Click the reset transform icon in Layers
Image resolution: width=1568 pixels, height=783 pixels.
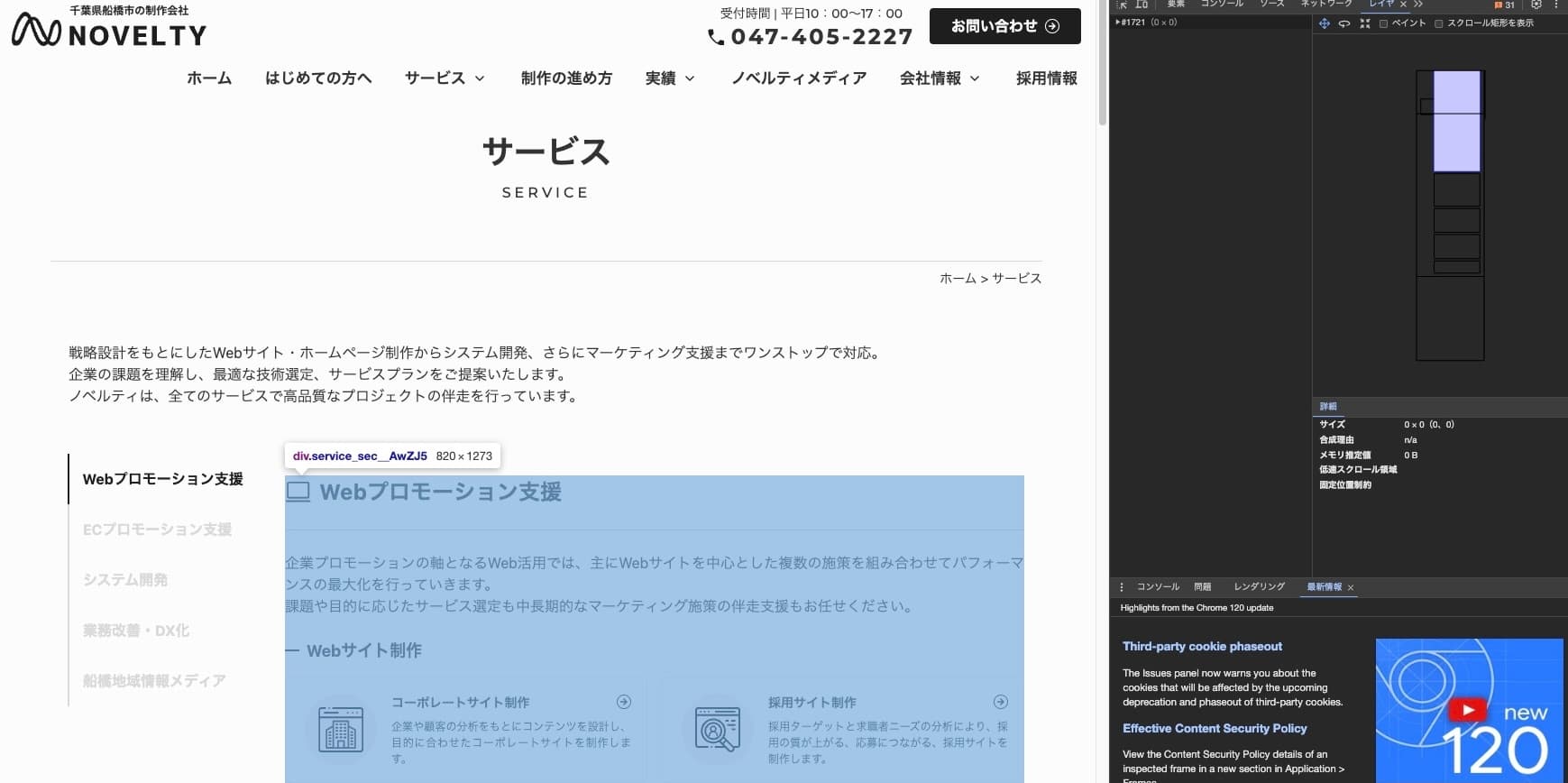click(1364, 23)
